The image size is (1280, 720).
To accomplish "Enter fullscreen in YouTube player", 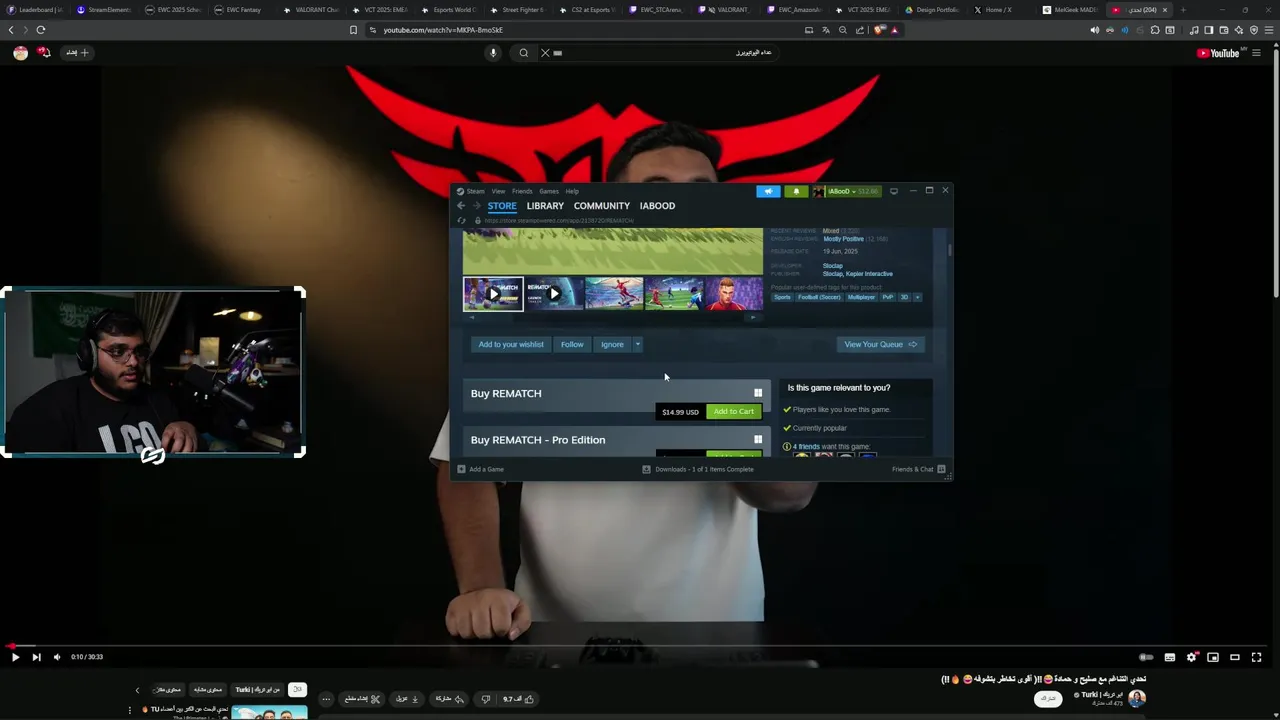I will [1257, 657].
